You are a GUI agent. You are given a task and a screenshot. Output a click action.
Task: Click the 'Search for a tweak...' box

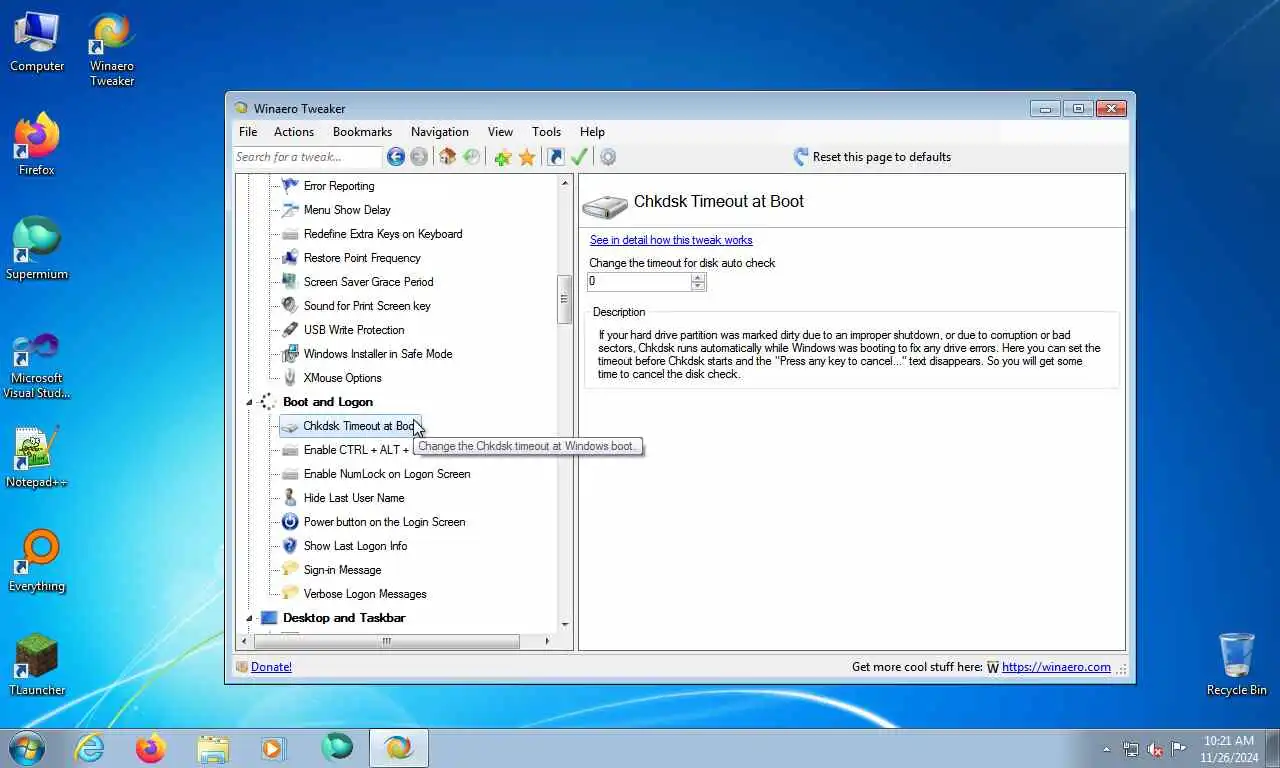click(307, 157)
